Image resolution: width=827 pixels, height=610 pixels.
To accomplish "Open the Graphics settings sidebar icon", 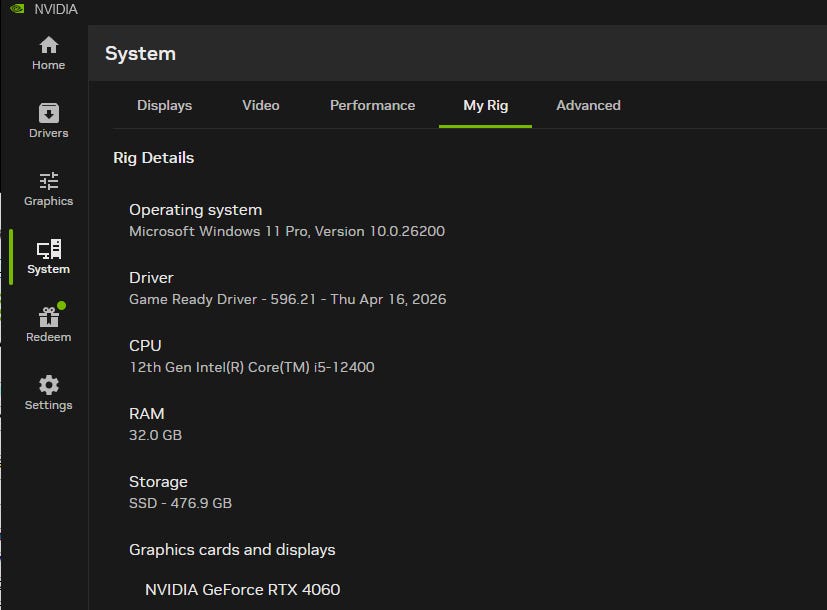I will pyautogui.click(x=48, y=189).
